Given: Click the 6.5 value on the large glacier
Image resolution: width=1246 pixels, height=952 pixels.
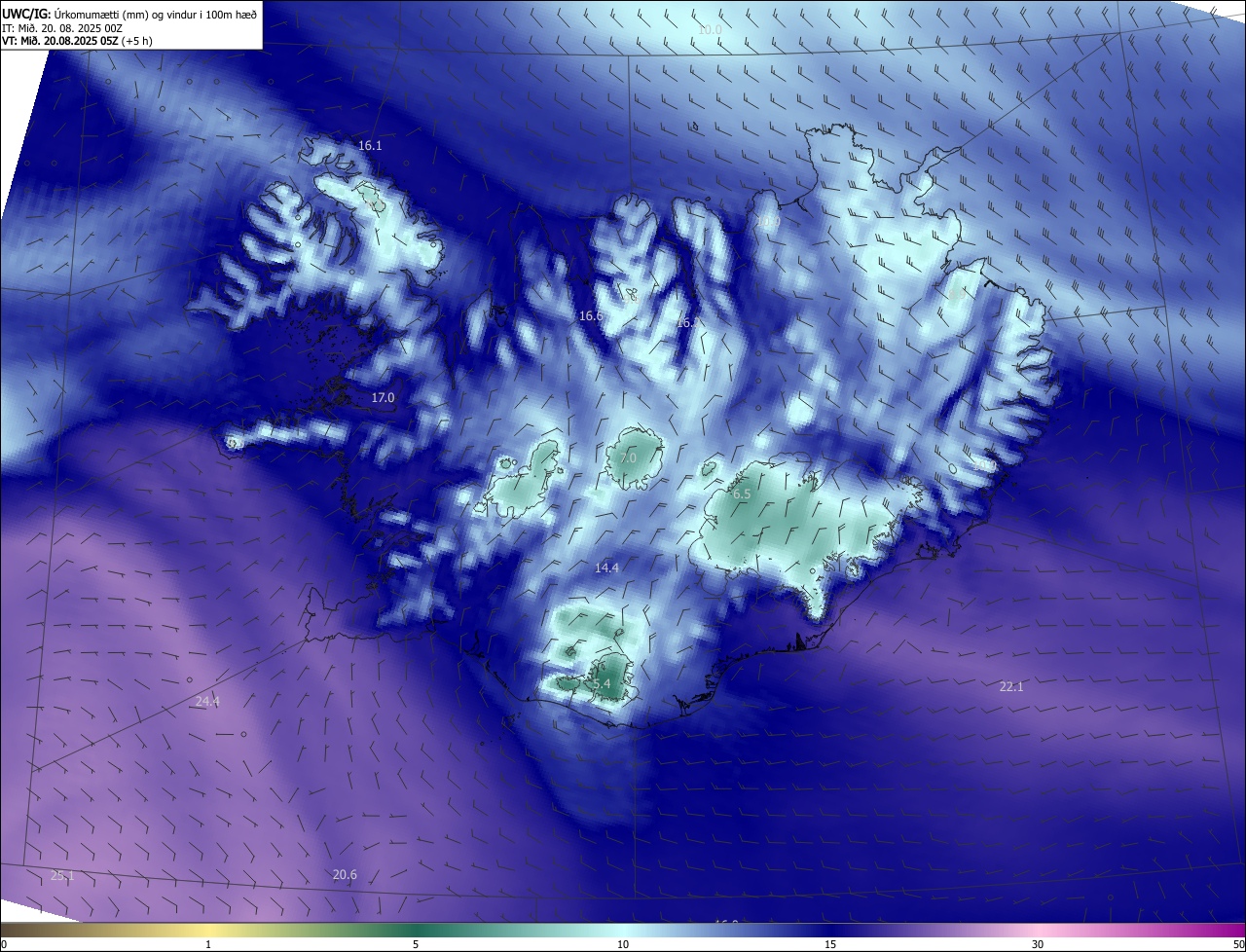Looking at the screenshot, I should coord(742,494).
